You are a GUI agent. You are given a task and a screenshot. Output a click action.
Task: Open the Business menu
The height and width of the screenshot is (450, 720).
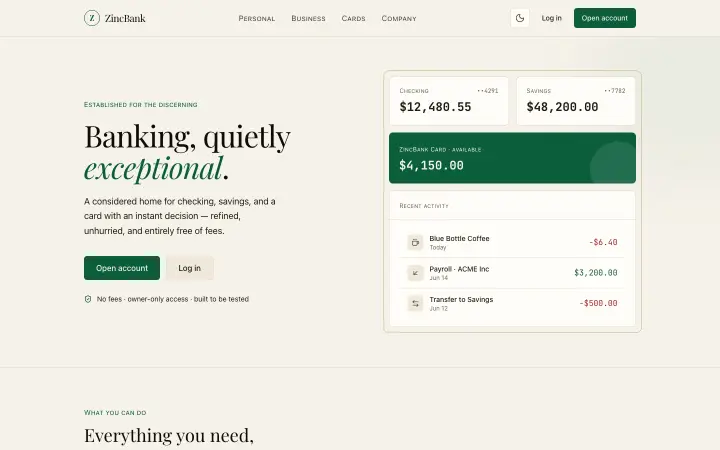coord(308,18)
